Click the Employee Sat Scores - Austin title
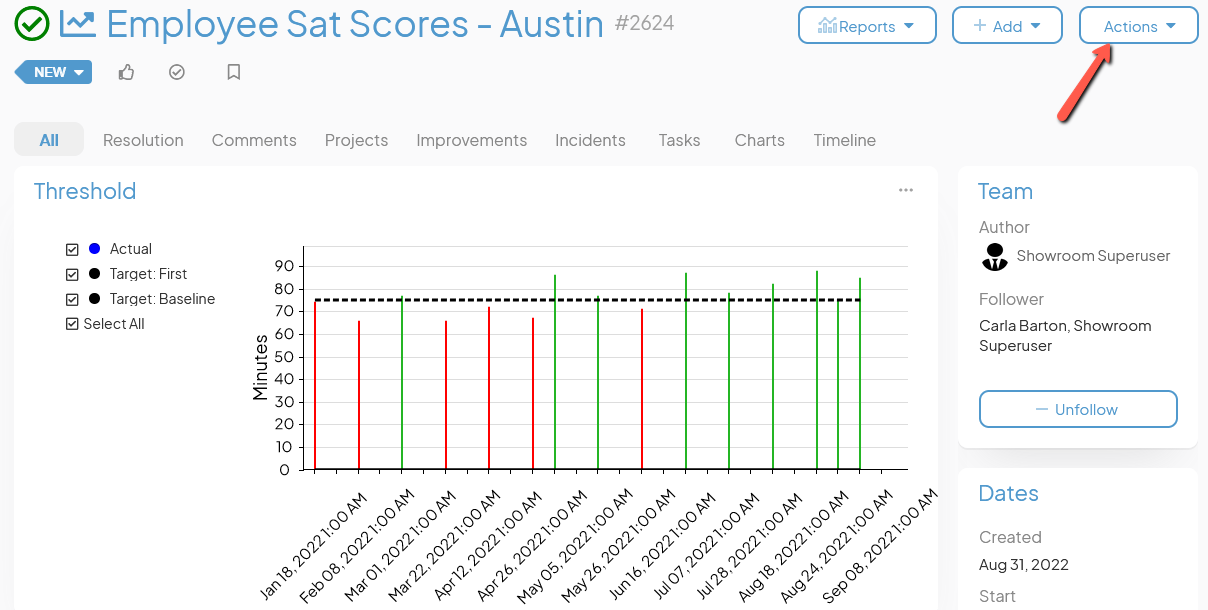1208x610 pixels. pos(355,24)
